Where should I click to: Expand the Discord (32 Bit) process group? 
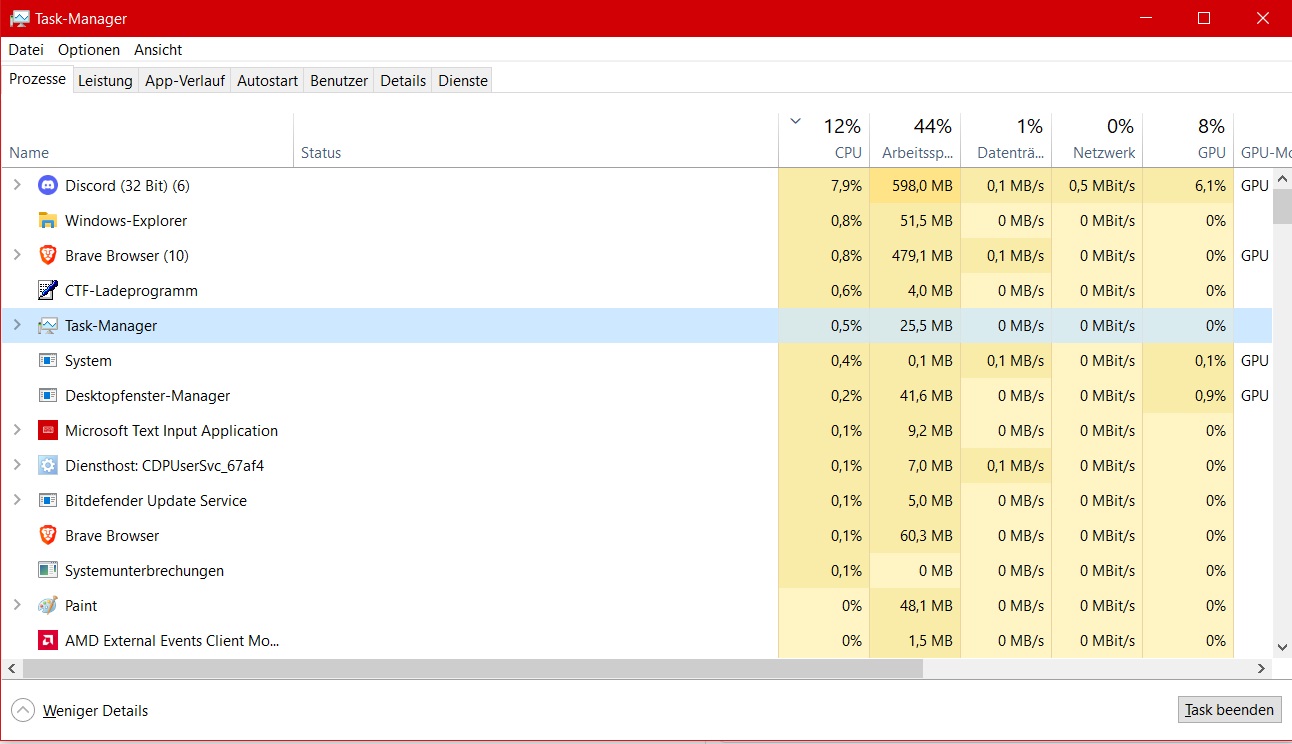click(16, 185)
